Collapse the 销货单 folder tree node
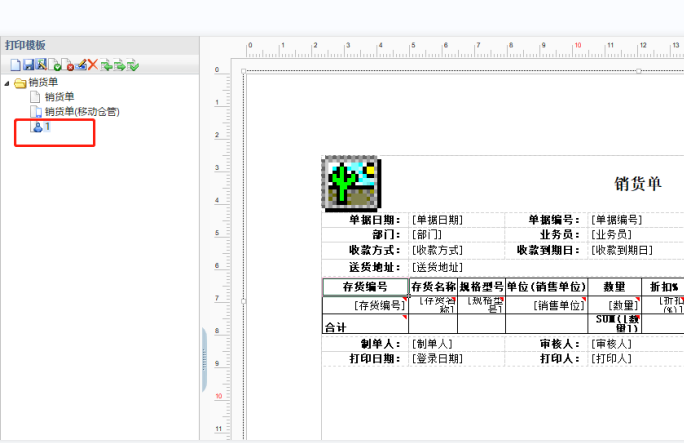The image size is (684, 443). tap(8, 83)
